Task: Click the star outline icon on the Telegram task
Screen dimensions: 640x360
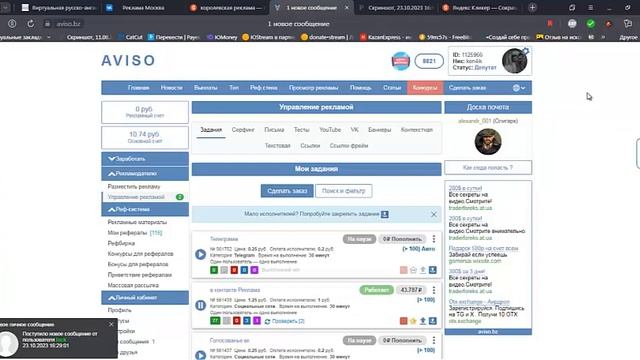Action: tap(413, 270)
